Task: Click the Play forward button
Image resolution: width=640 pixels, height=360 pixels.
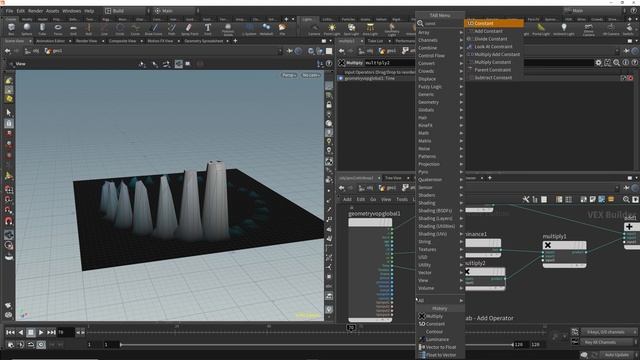Action: coord(41,333)
